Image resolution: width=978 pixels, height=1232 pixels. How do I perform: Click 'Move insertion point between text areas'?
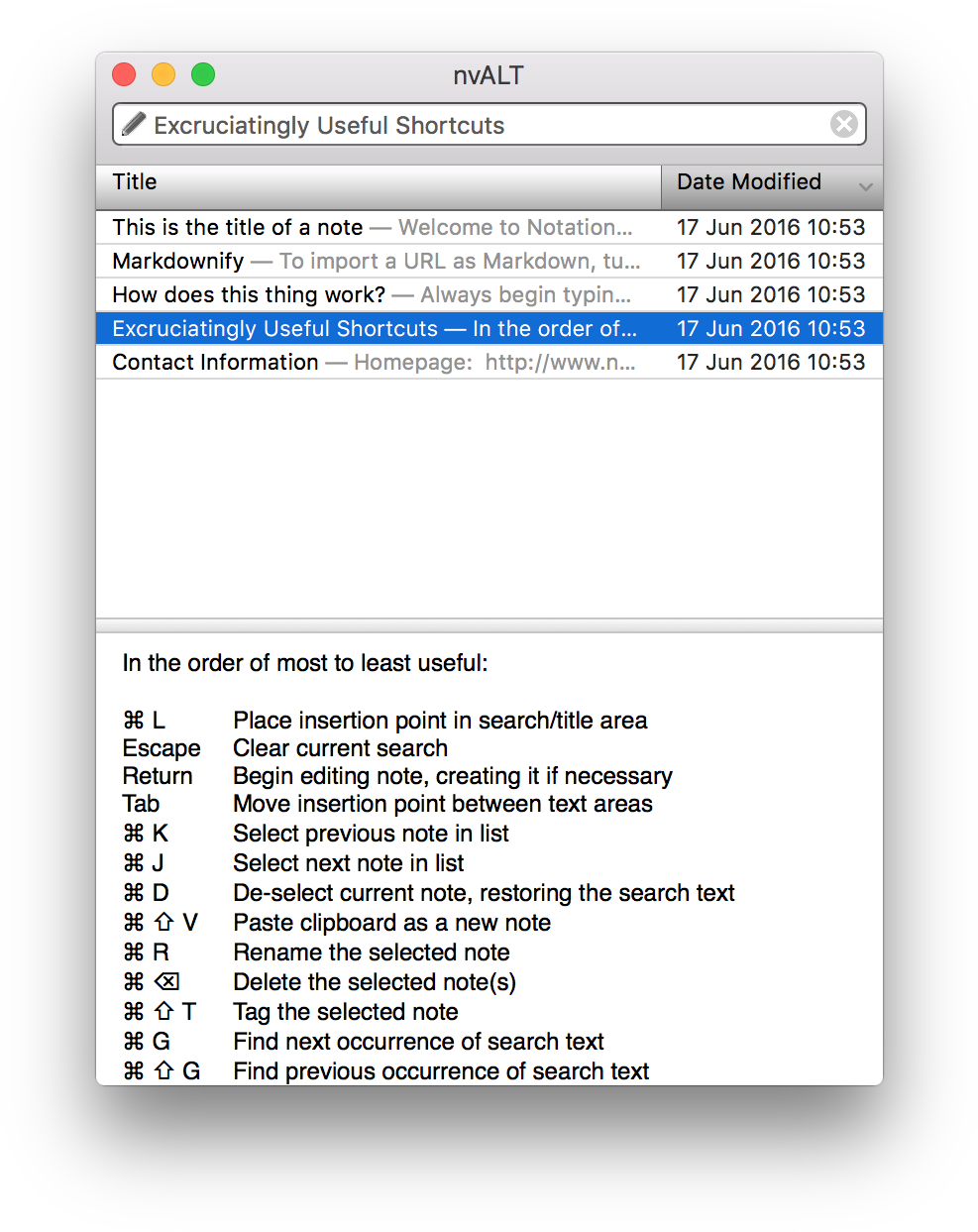[x=443, y=804]
